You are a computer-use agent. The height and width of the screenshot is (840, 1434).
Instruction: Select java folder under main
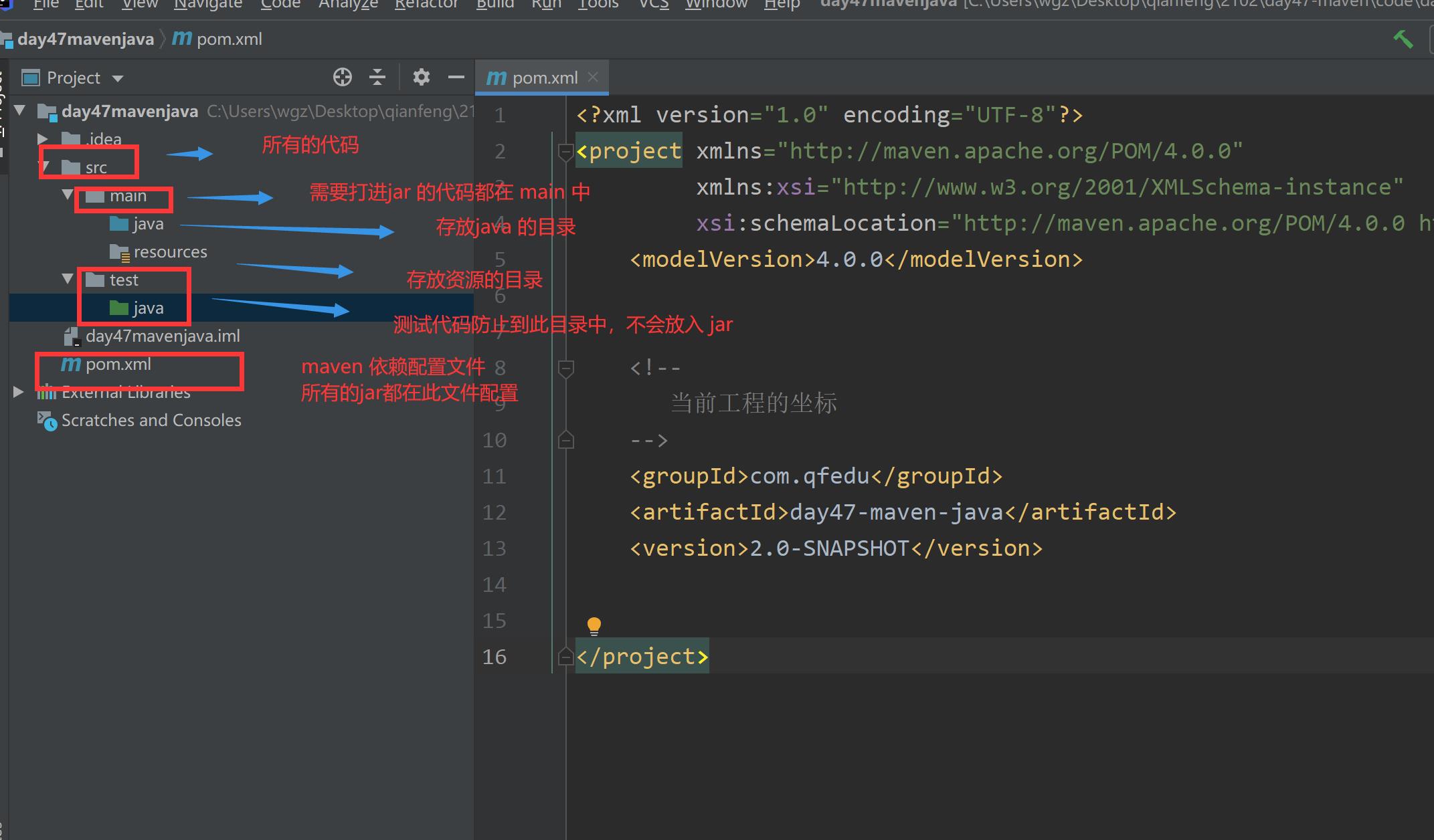pos(148,224)
